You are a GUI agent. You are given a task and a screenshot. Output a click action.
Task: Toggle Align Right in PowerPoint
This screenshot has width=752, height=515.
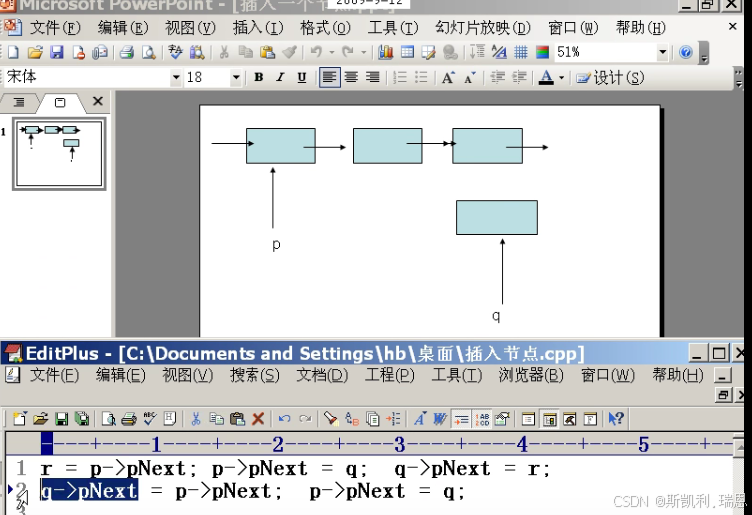[x=373, y=77]
